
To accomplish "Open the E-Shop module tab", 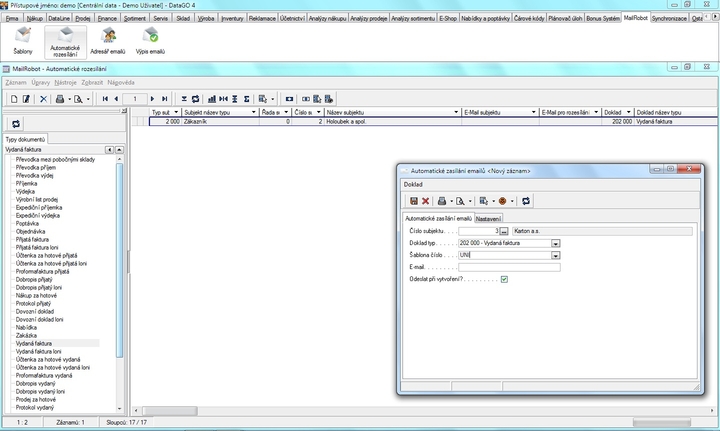I will 448,18.
